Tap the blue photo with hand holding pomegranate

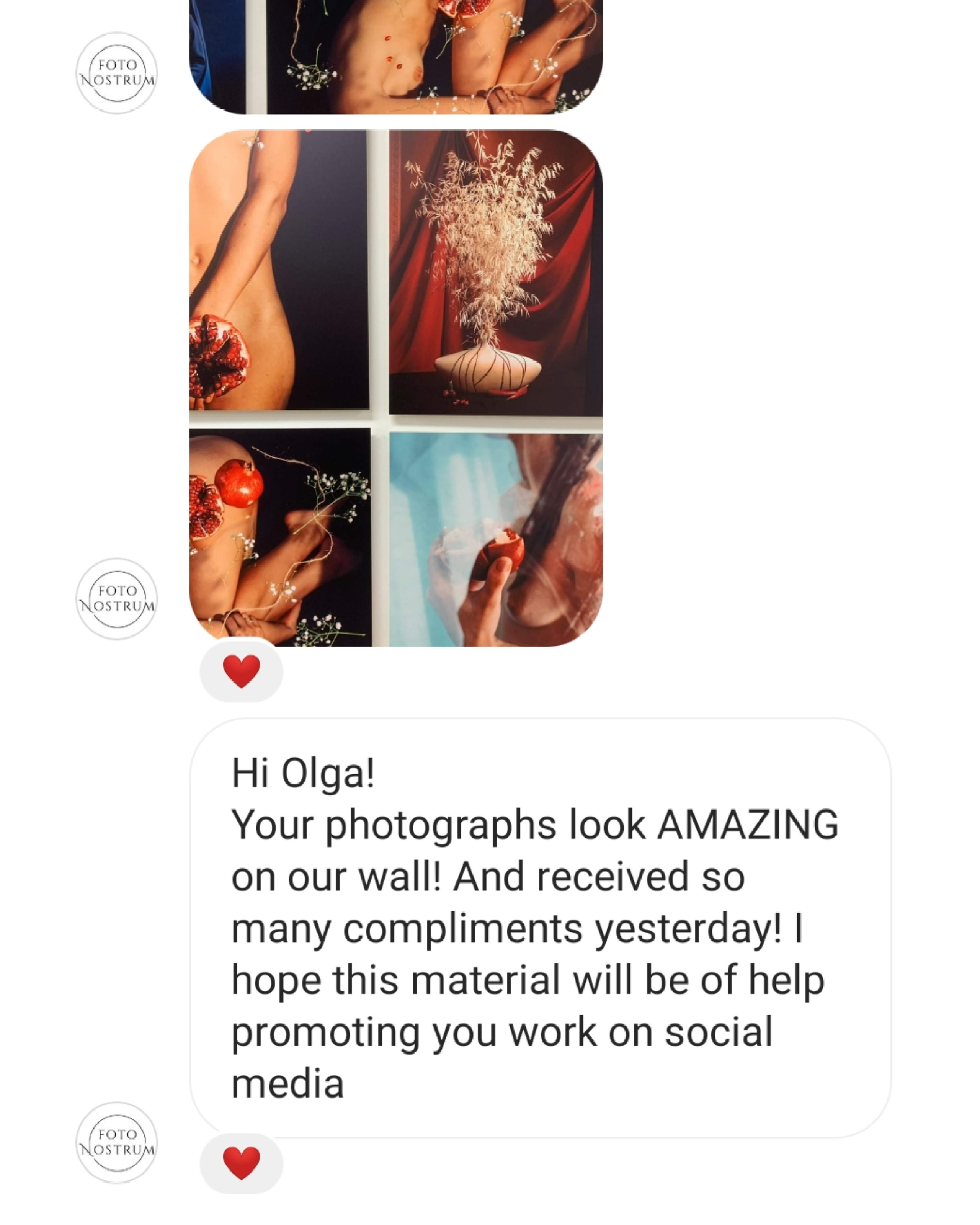(496, 539)
